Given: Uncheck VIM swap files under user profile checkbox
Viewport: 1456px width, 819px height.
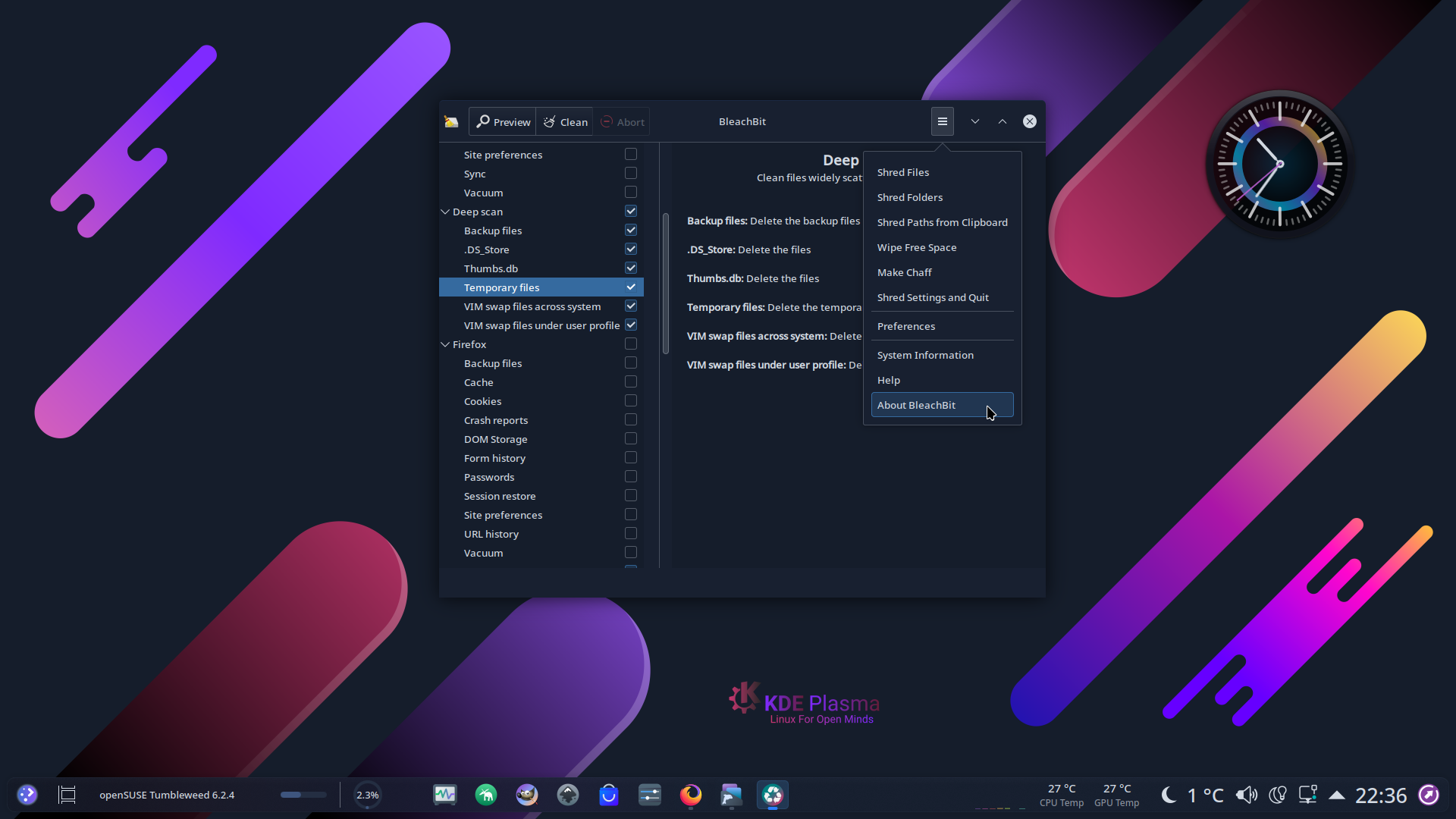Looking at the screenshot, I should click(631, 325).
